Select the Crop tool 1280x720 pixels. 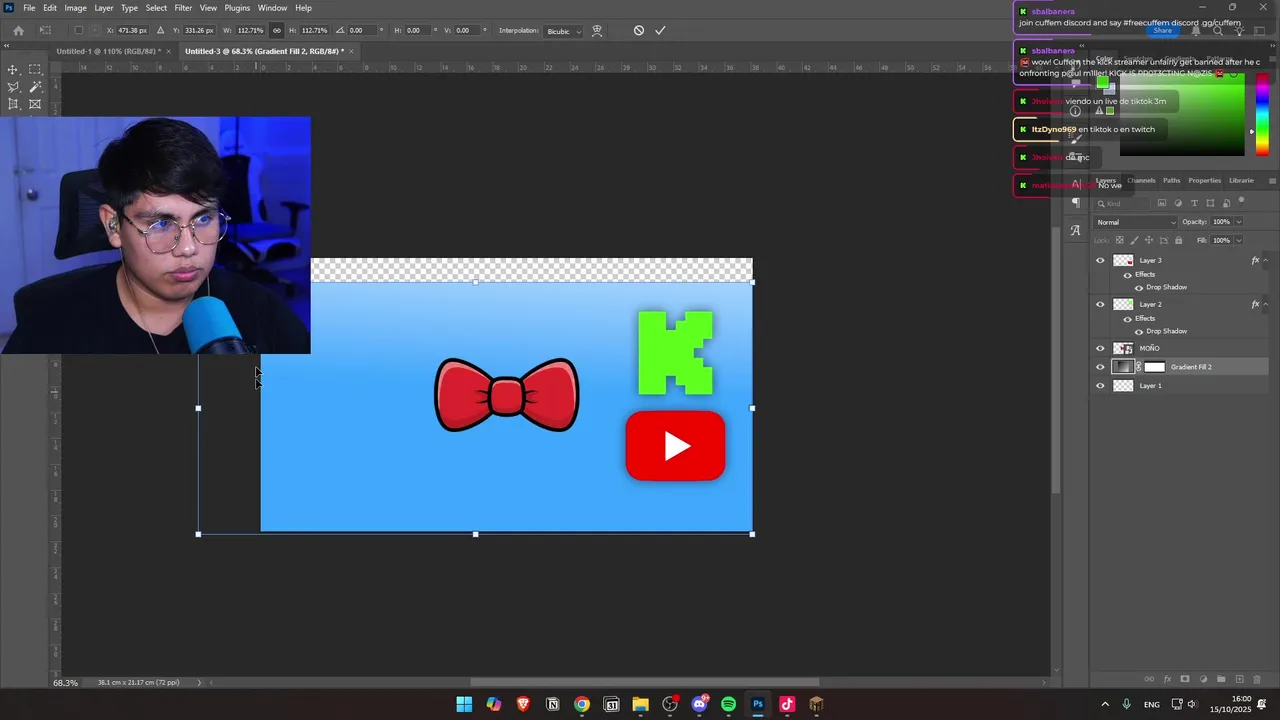pyautogui.click(x=13, y=104)
